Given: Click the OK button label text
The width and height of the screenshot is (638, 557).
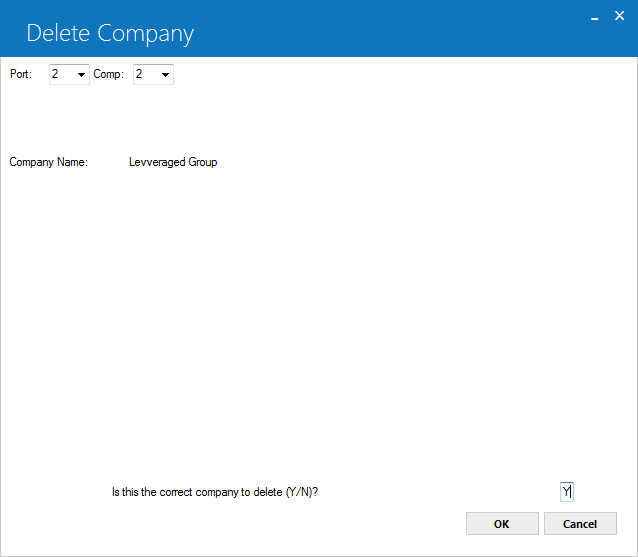Looking at the screenshot, I should pos(501,524).
